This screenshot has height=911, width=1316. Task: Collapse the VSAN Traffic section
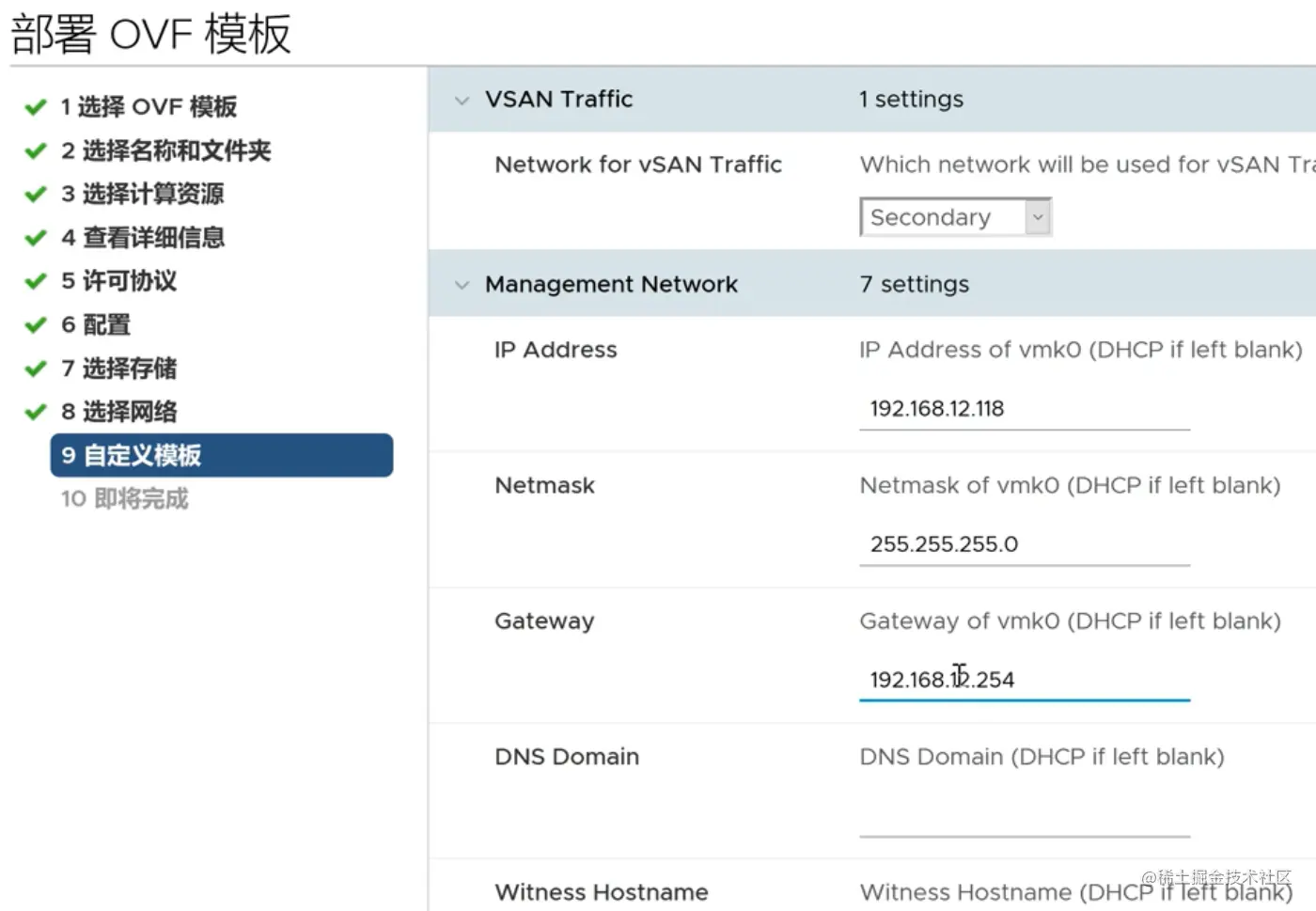[462, 100]
